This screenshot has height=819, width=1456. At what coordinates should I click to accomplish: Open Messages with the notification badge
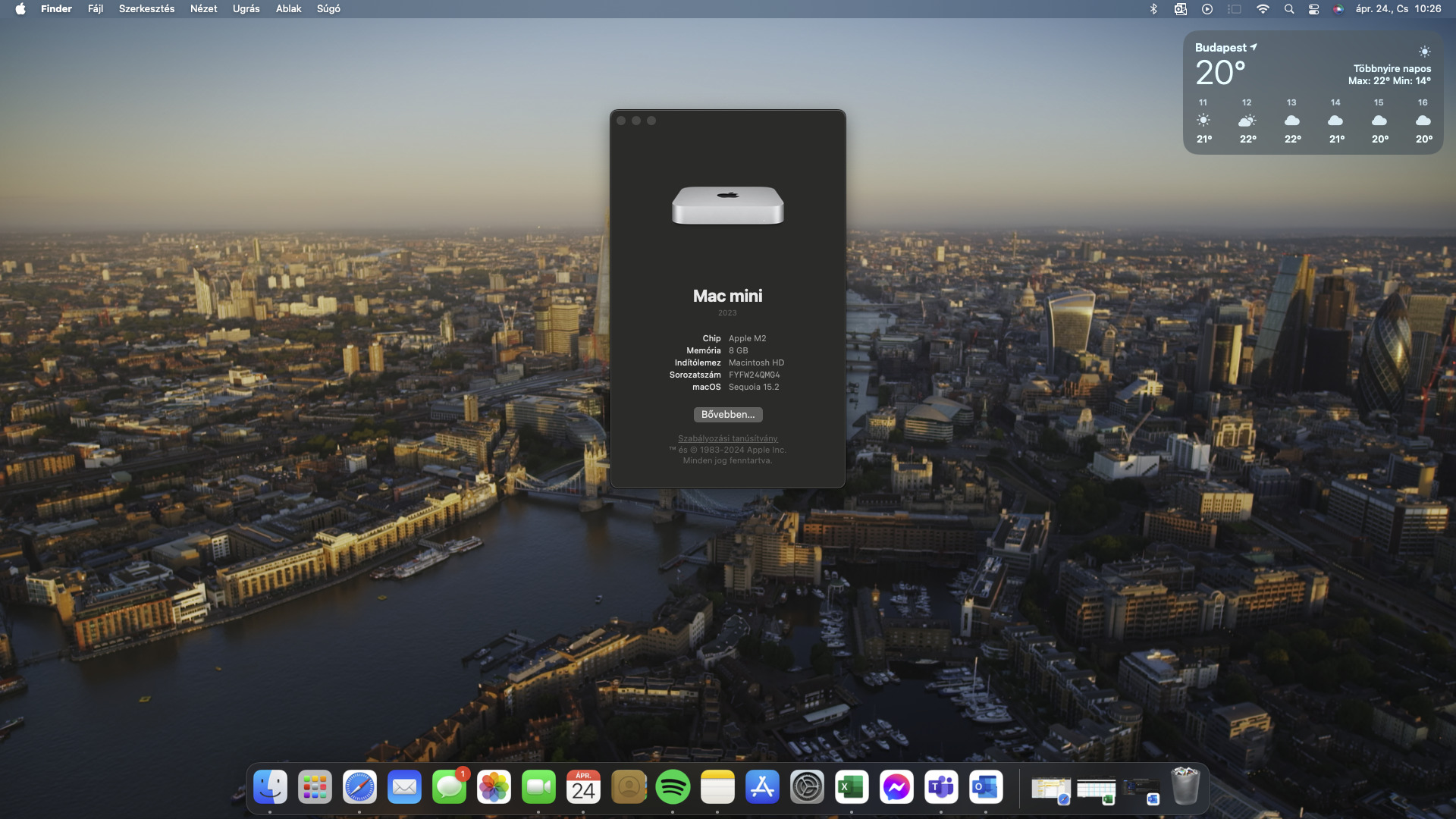pos(449,787)
